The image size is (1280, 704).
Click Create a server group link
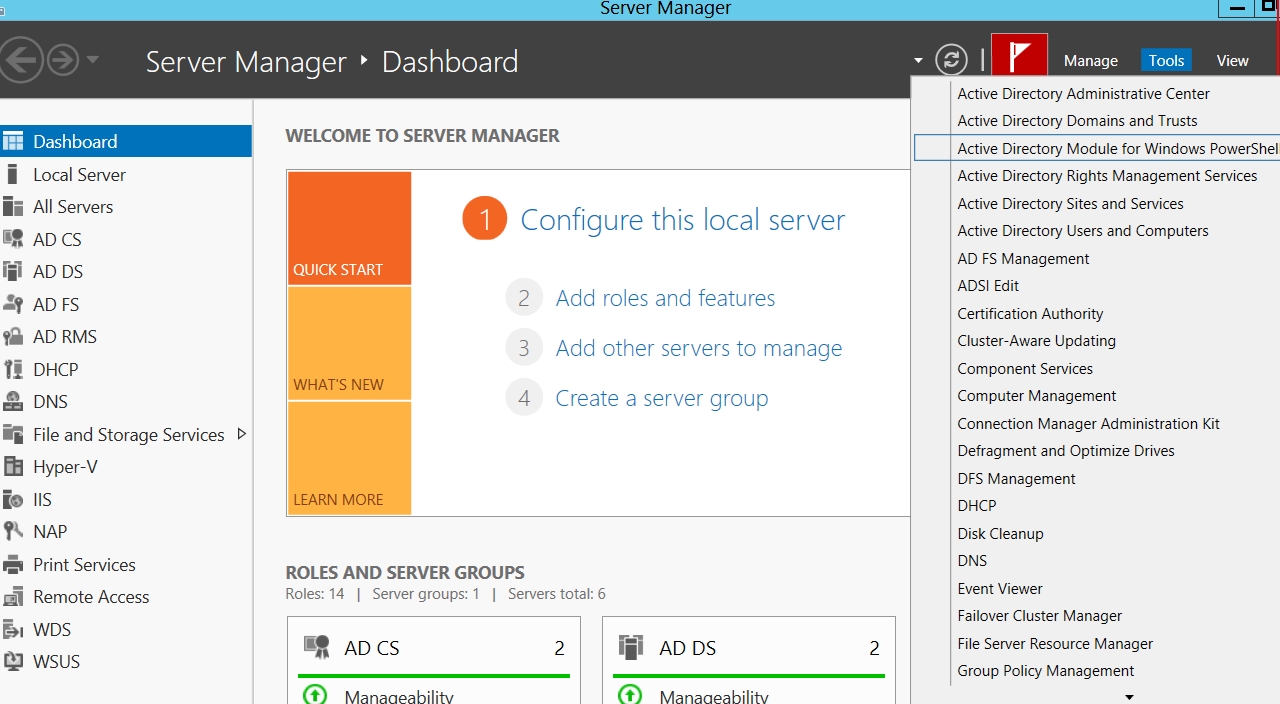tap(661, 398)
